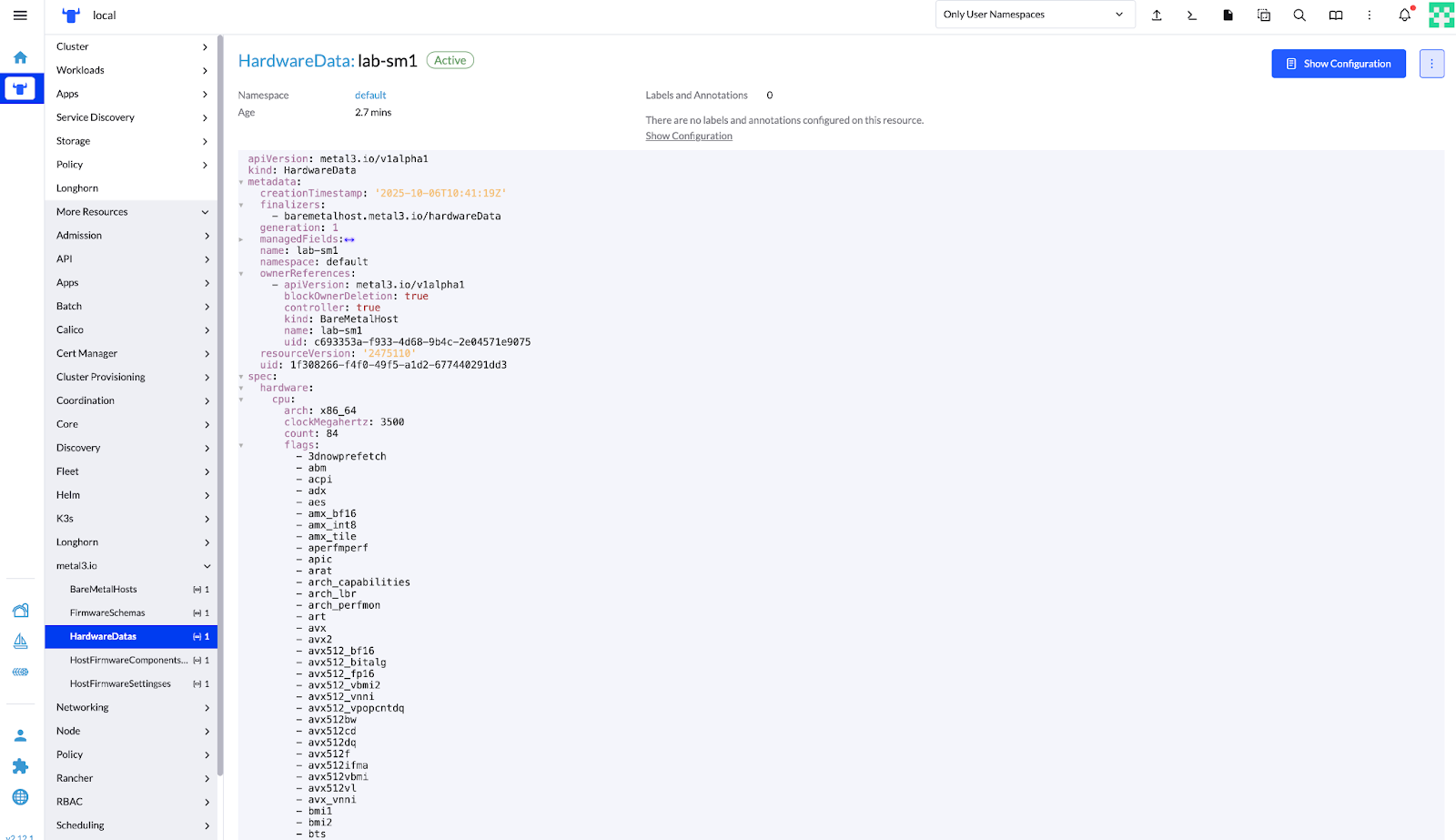Click the download KubeConfig file icon
Viewport: 1456px width, 840px height.
coord(1228,15)
